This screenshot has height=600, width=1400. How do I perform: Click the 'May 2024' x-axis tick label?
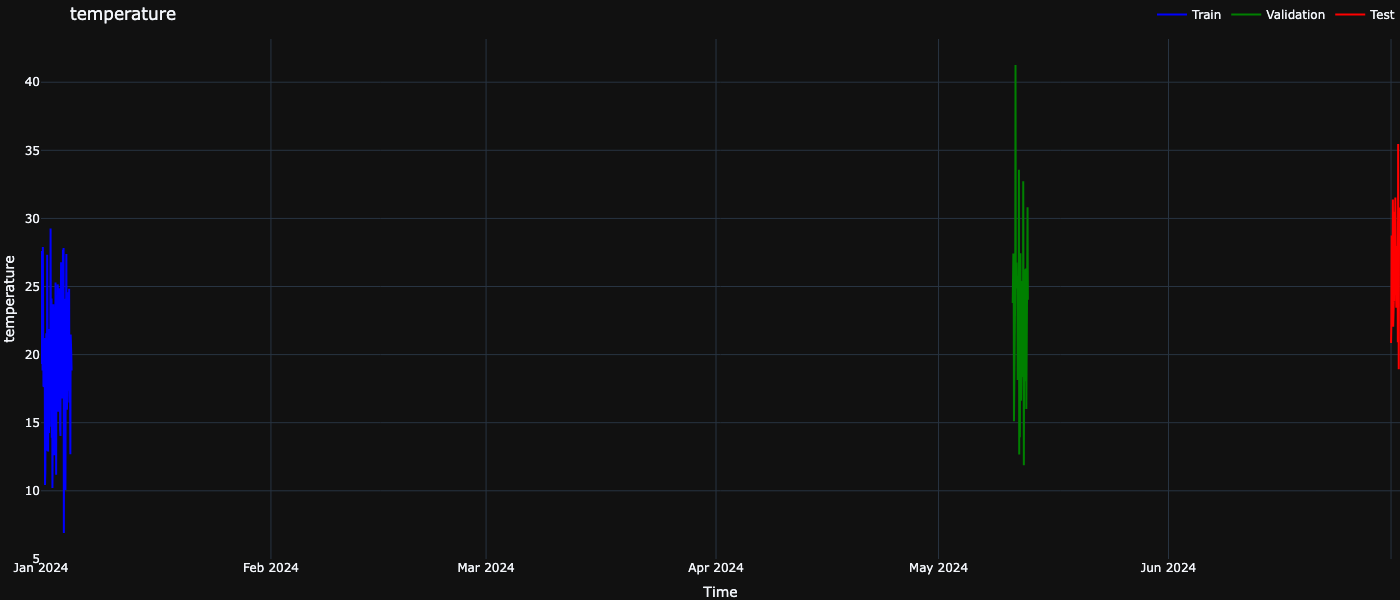pyautogui.click(x=938, y=568)
